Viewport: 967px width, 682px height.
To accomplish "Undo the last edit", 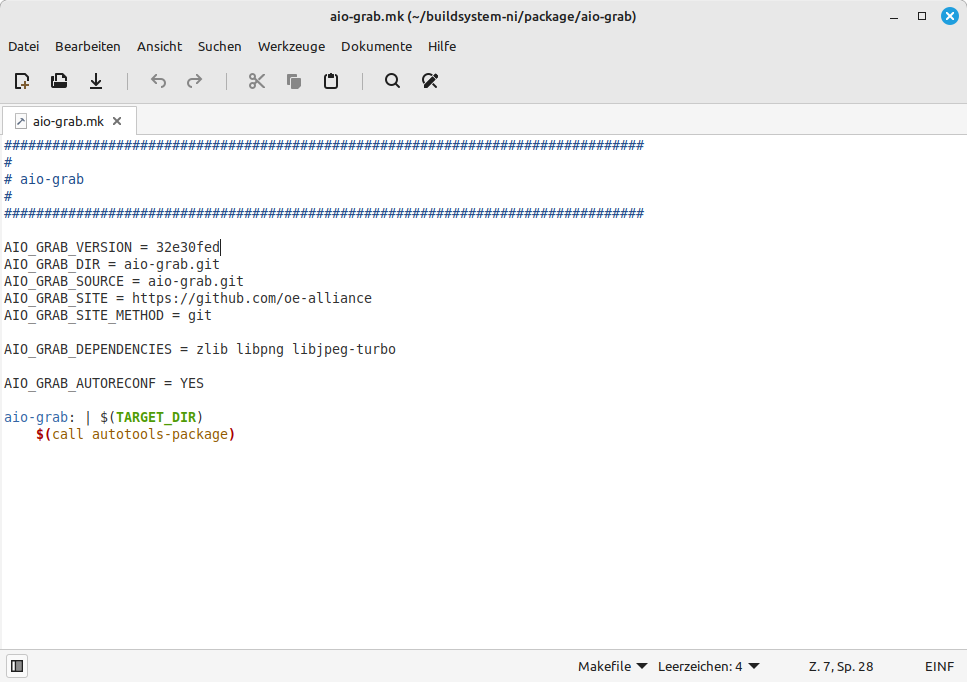I will click(x=158, y=81).
